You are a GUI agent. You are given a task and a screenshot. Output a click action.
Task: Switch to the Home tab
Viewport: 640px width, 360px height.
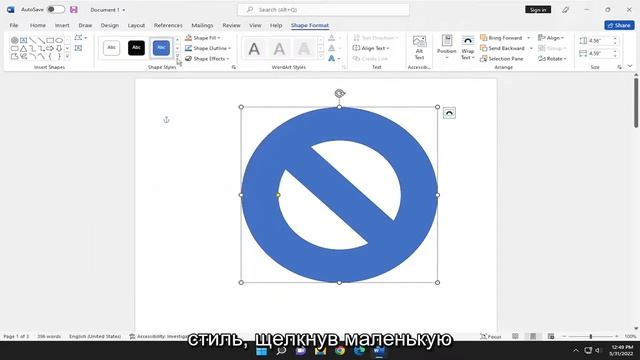38,25
